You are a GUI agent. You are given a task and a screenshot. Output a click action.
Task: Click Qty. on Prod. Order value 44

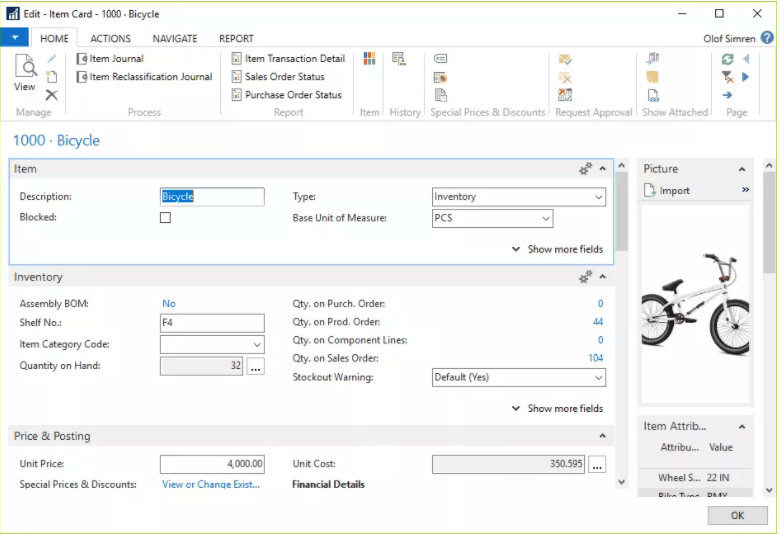coord(598,322)
